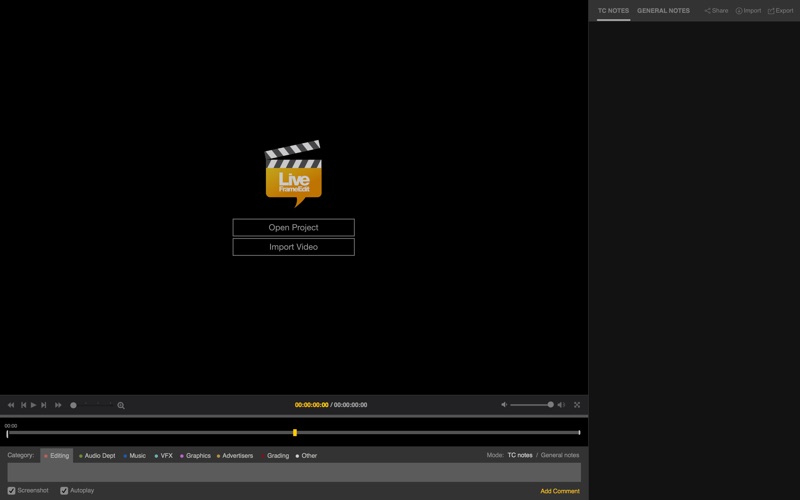Click the yellow playhead marker on timeline
The width and height of the screenshot is (800, 500).
[295, 433]
